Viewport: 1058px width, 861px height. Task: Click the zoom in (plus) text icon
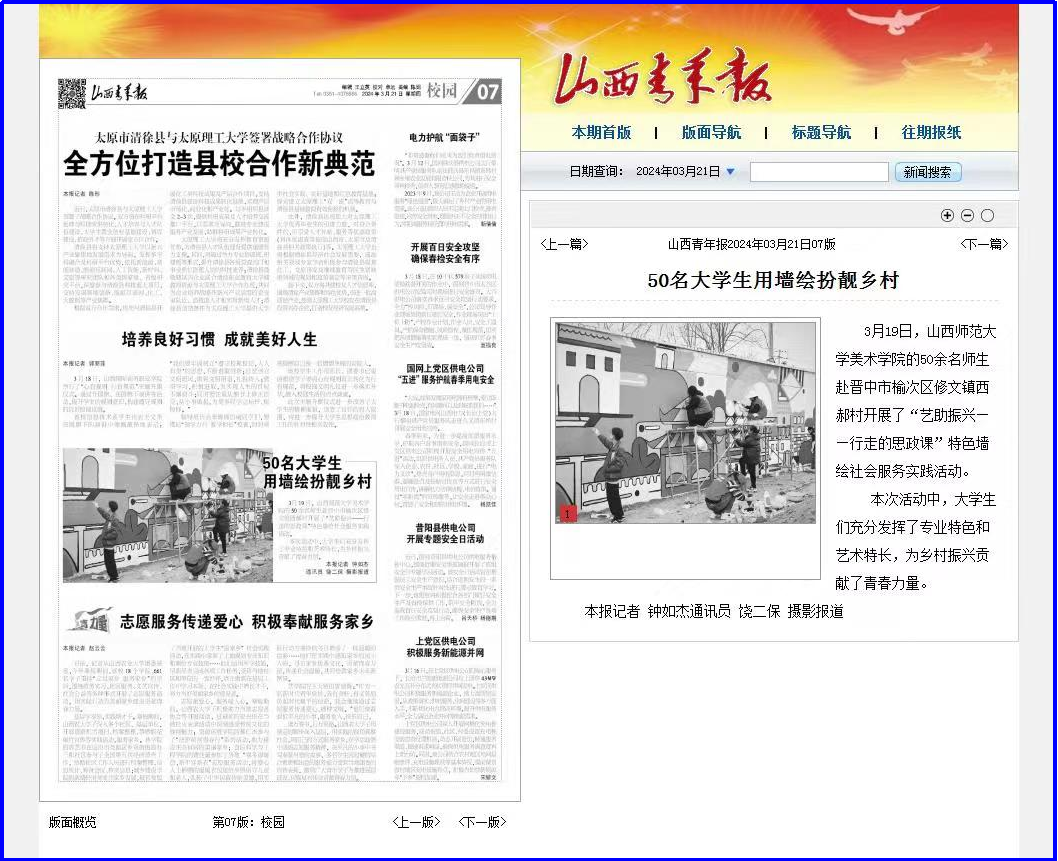pyautogui.click(x=947, y=215)
